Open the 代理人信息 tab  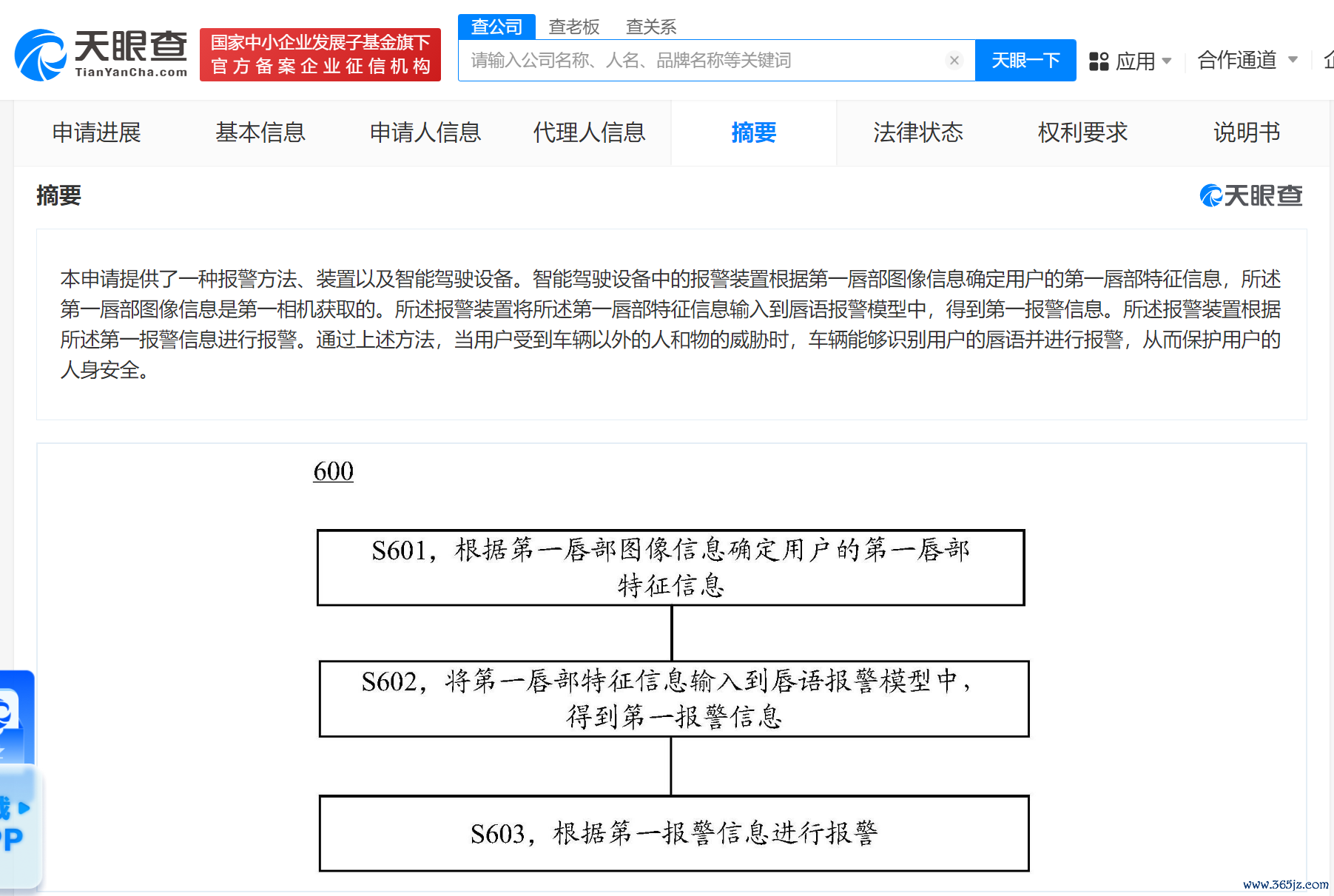click(x=589, y=132)
